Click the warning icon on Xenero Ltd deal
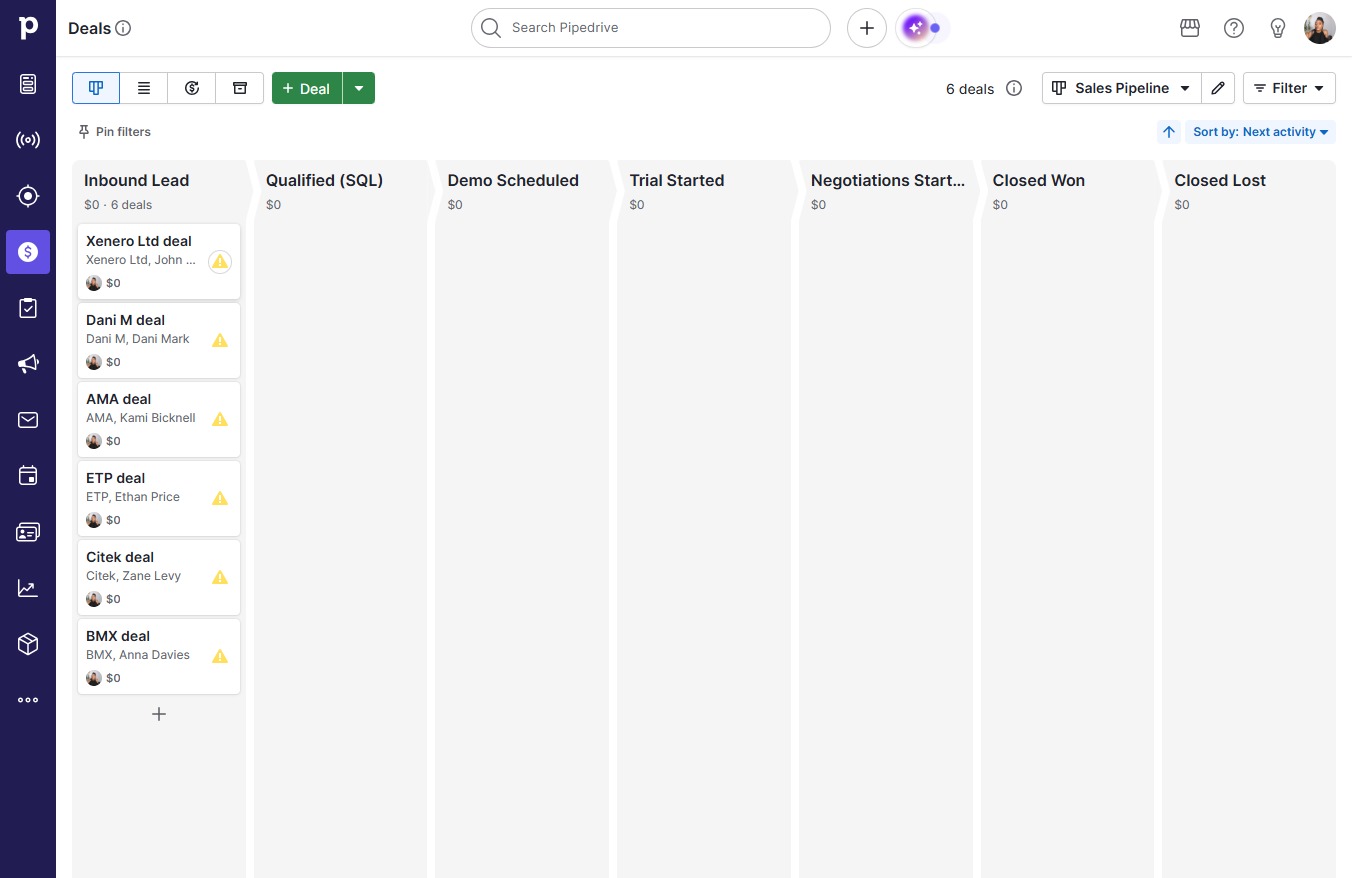This screenshot has width=1352, height=878. (220, 262)
